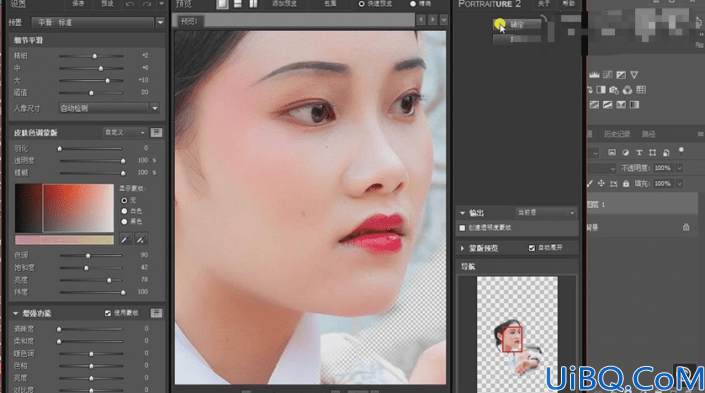
Task: Add Black & White adjustment in Photoshop
Action: (601, 90)
